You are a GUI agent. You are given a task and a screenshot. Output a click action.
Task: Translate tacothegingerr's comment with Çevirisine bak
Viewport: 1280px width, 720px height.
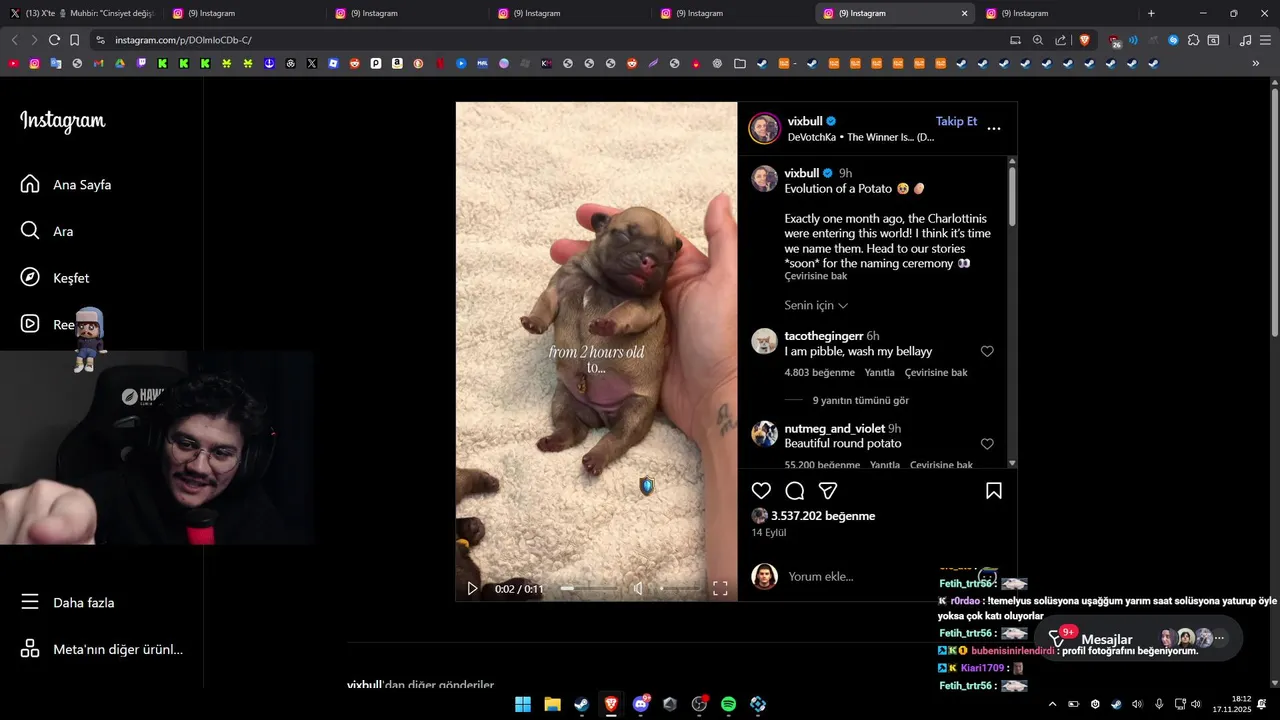pos(936,373)
